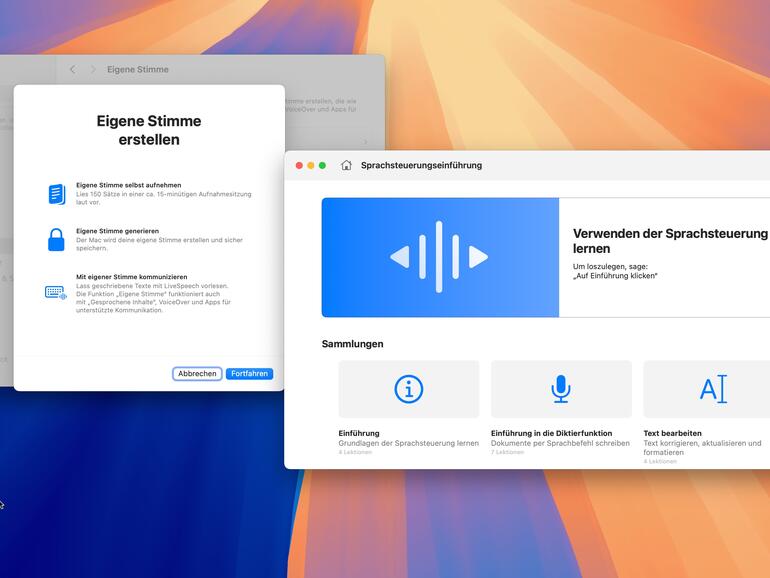Select Einführung in die Diktierfunktion title
The image size is (770, 578).
[x=551, y=433]
